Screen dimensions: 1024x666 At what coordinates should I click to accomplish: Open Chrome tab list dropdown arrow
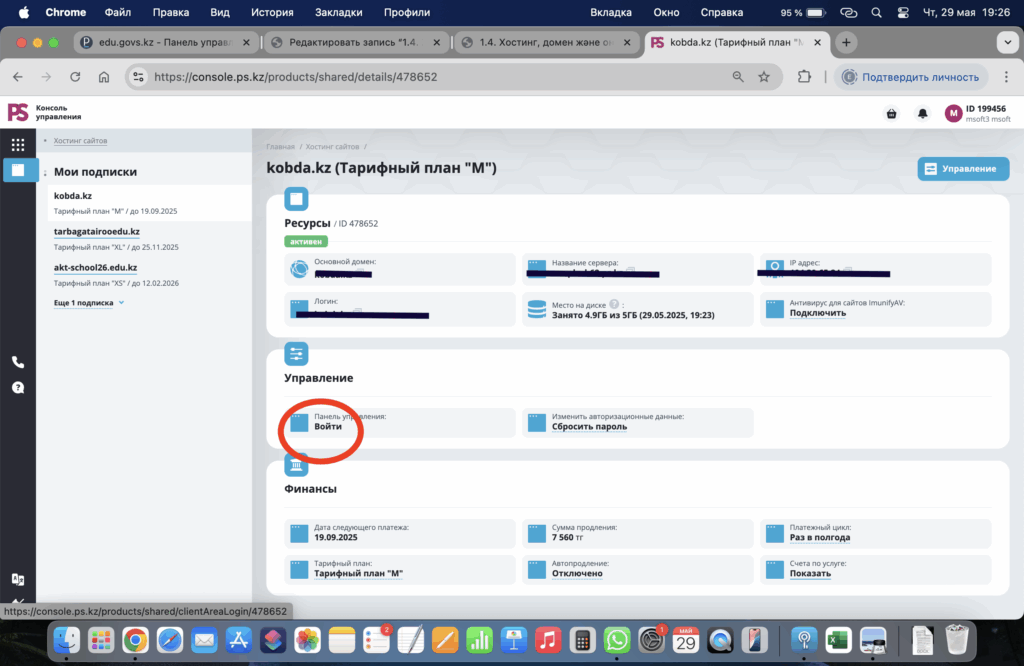point(1006,43)
